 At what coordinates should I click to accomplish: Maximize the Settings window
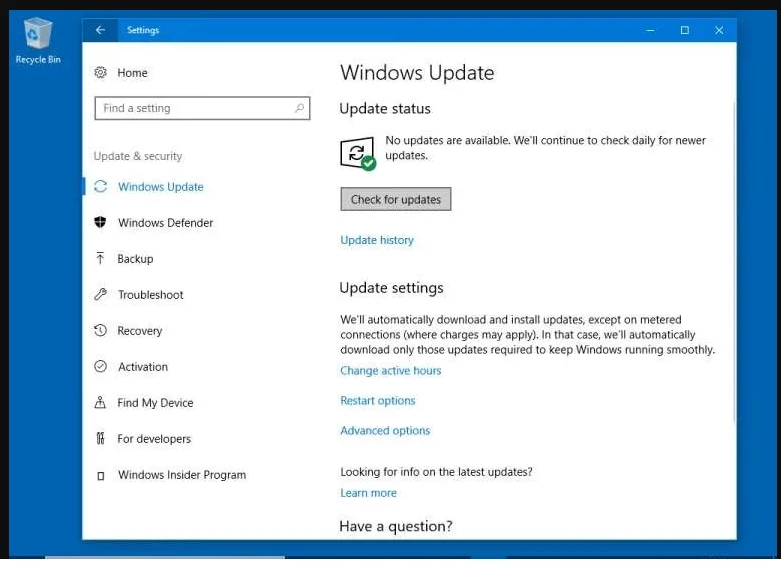point(684,30)
